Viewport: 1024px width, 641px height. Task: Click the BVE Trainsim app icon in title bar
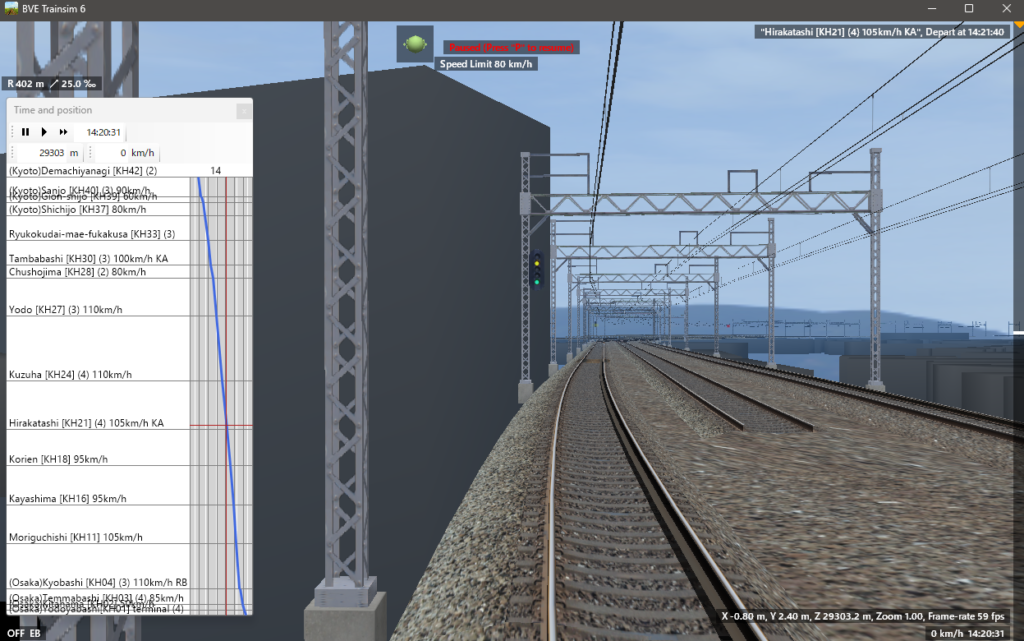pyautogui.click(x=11, y=8)
